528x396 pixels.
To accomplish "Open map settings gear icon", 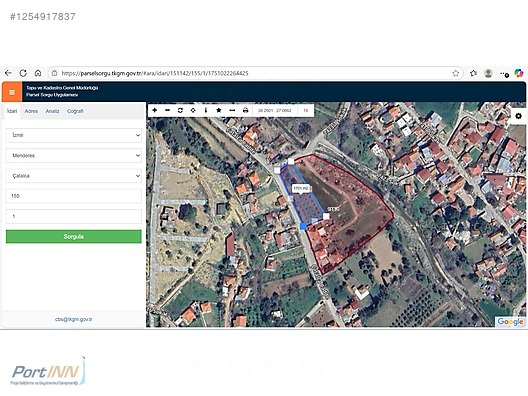I will pyautogui.click(x=518, y=116).
